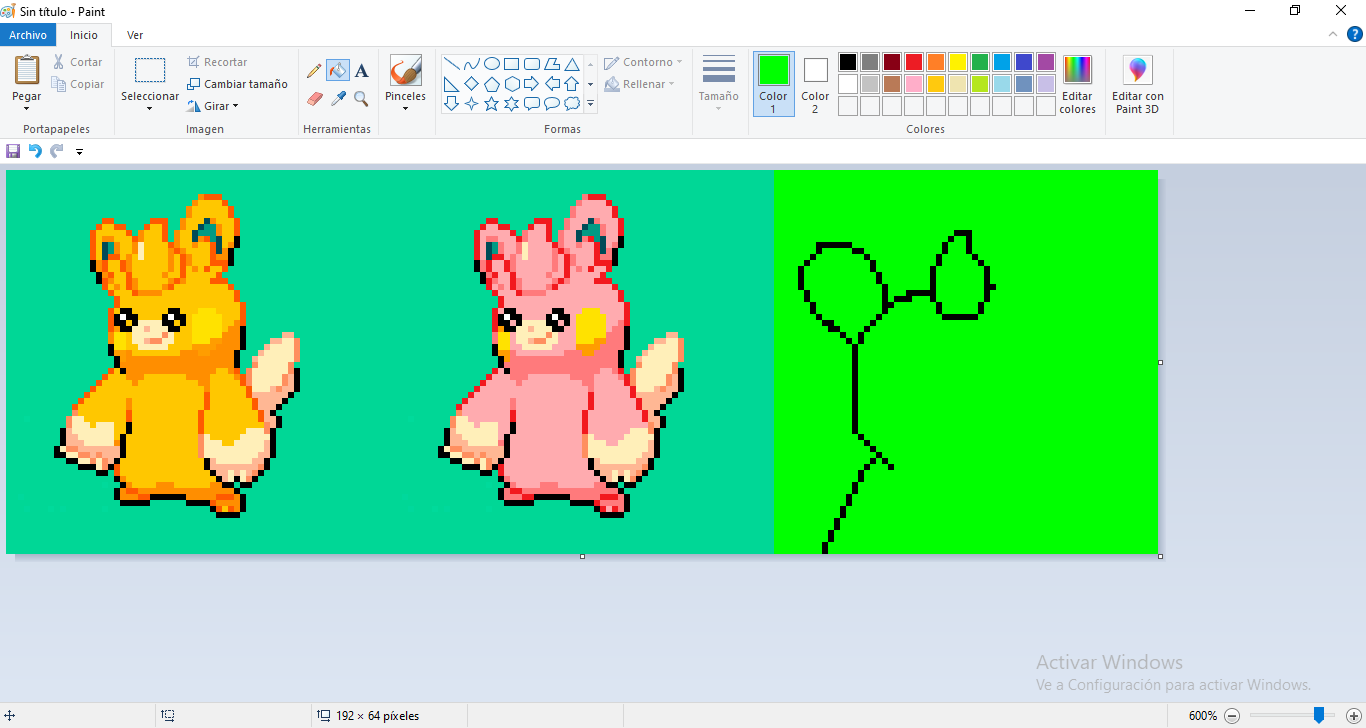Set Color 1 as active color slot
The width and height of the screenshot is (1366, 728).
773,84
